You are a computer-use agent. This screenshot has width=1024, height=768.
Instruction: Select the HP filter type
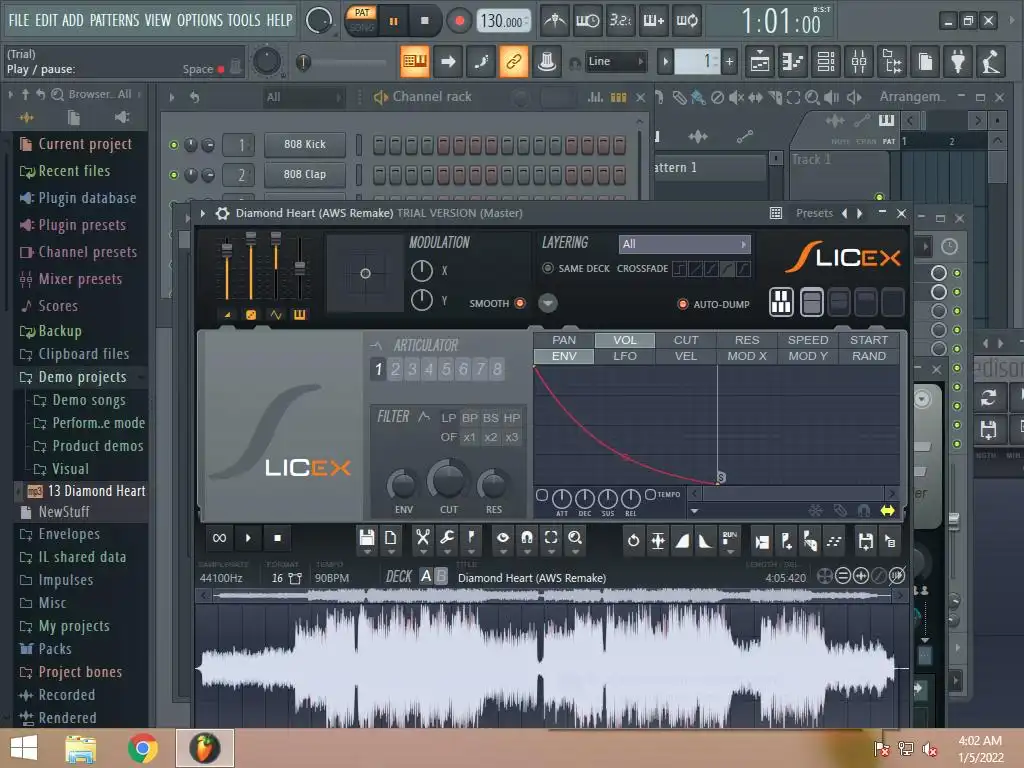point(511,418)
